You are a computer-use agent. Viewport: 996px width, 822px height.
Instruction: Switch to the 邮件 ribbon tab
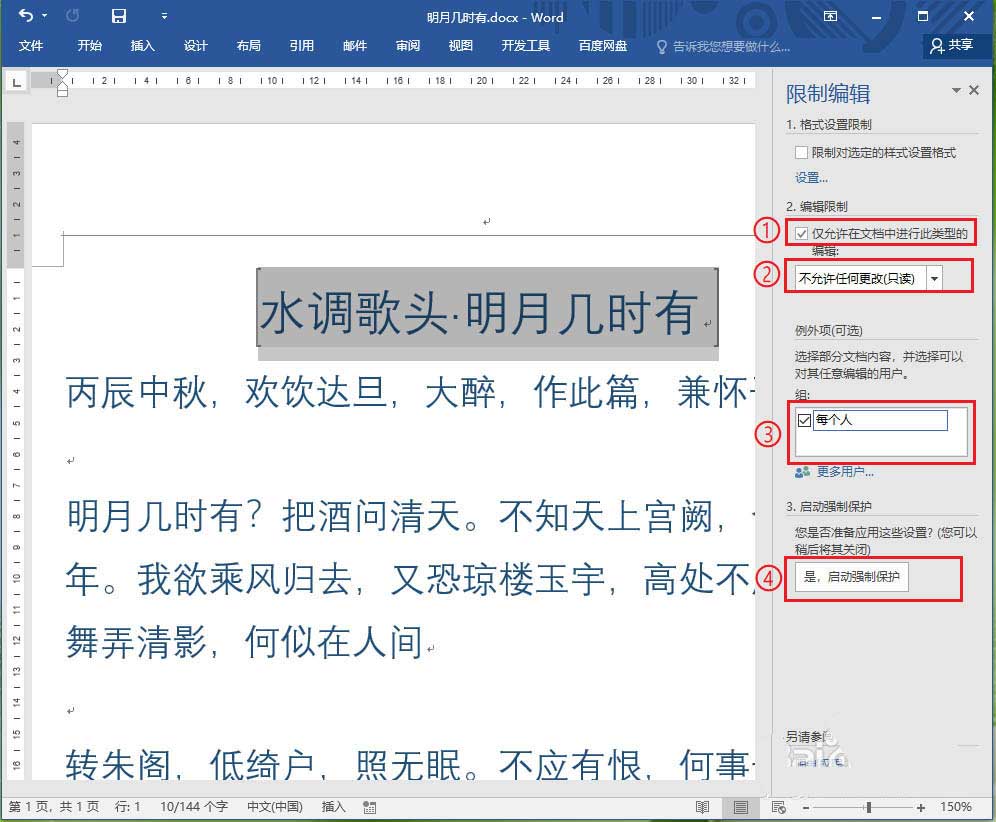coord(354,46)
